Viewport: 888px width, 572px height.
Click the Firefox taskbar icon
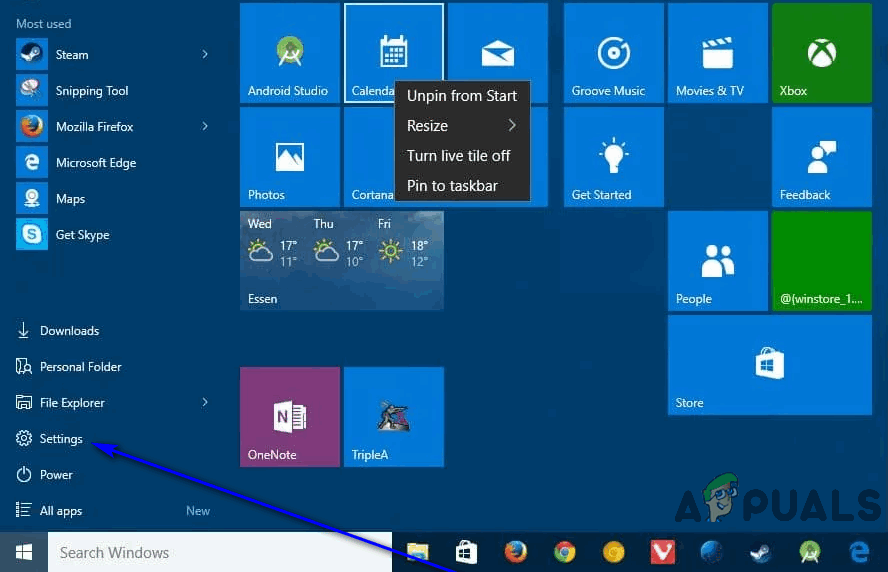(x=515, y=552)
